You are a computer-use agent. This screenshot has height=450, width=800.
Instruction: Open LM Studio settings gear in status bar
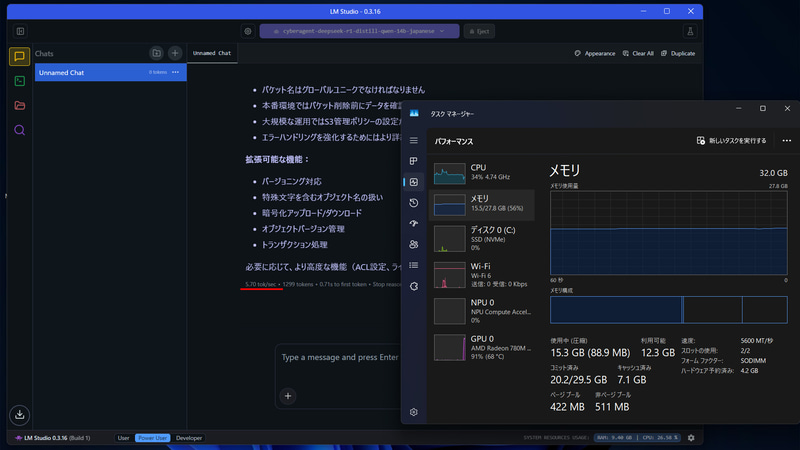click(691, 438)
